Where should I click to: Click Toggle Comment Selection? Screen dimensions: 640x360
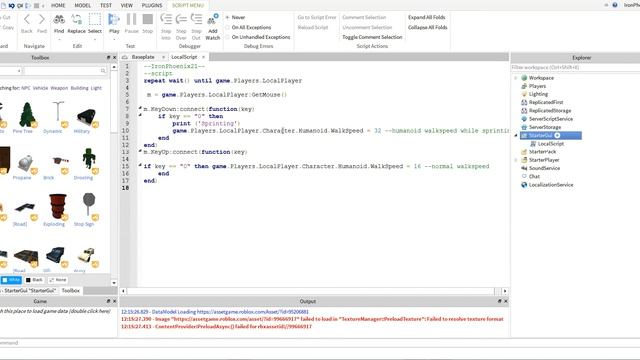click(x=372, y=37)
